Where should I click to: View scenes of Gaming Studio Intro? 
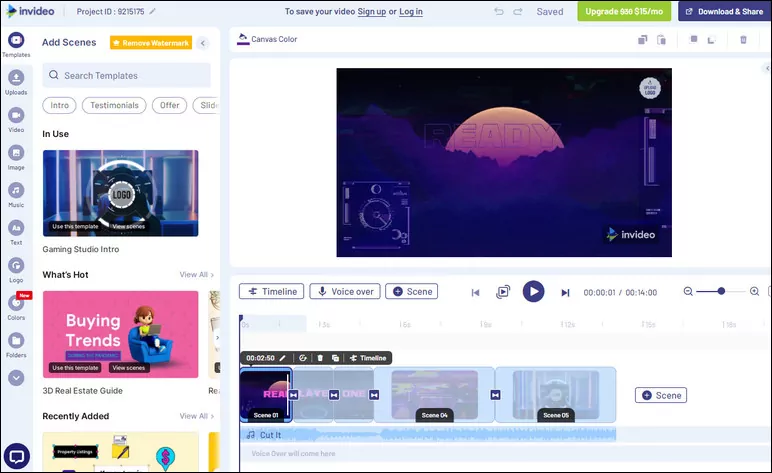129,226
